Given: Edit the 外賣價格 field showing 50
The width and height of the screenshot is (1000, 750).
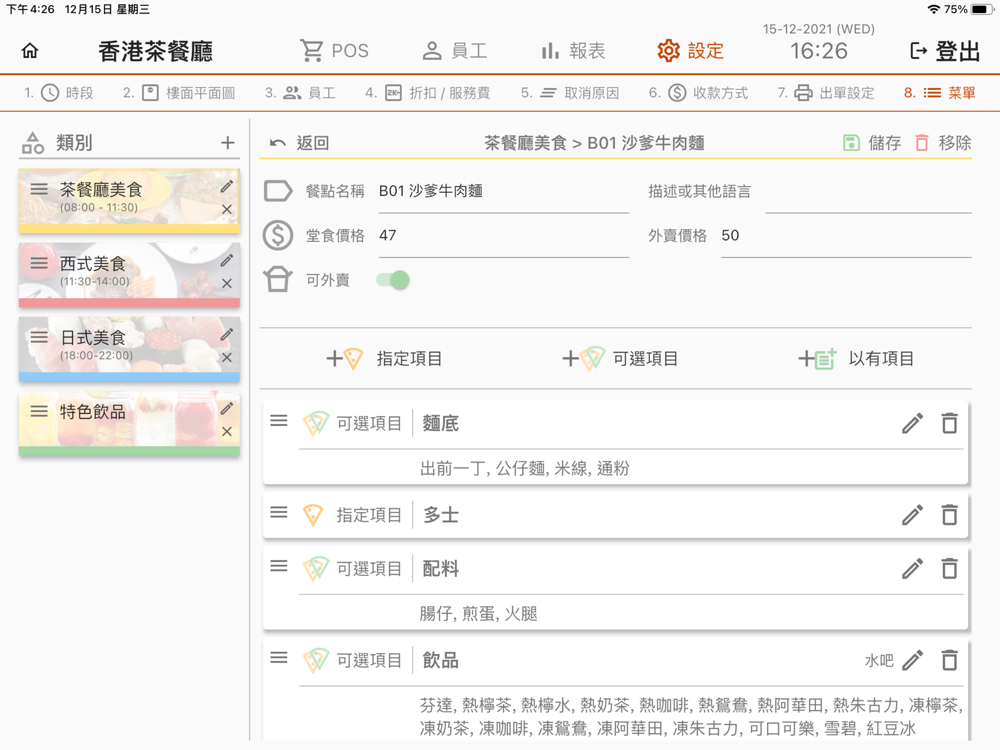Looking at the screenshot, I should (846, 235).
